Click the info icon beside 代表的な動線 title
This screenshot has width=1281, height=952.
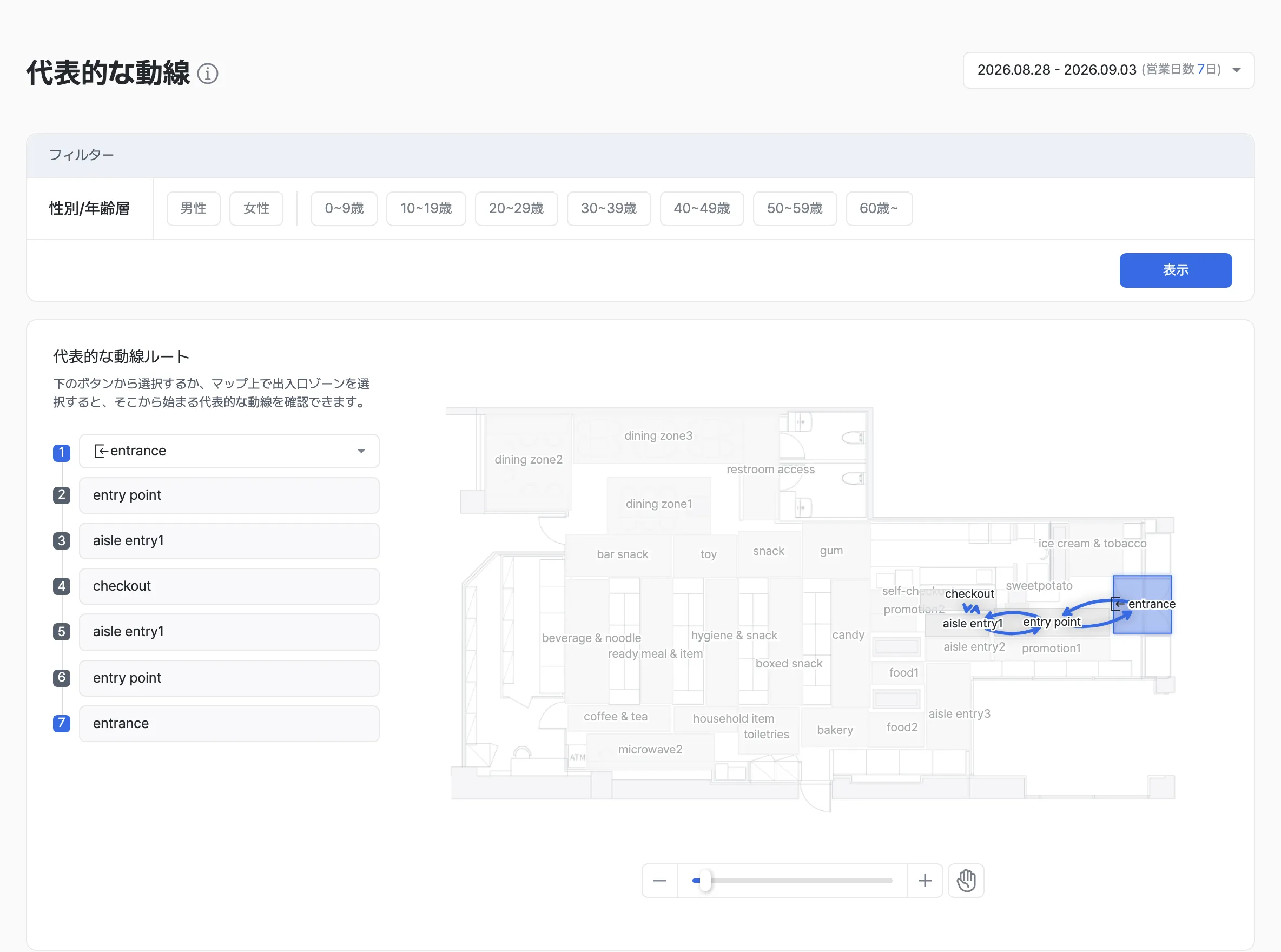click(207, 74)
